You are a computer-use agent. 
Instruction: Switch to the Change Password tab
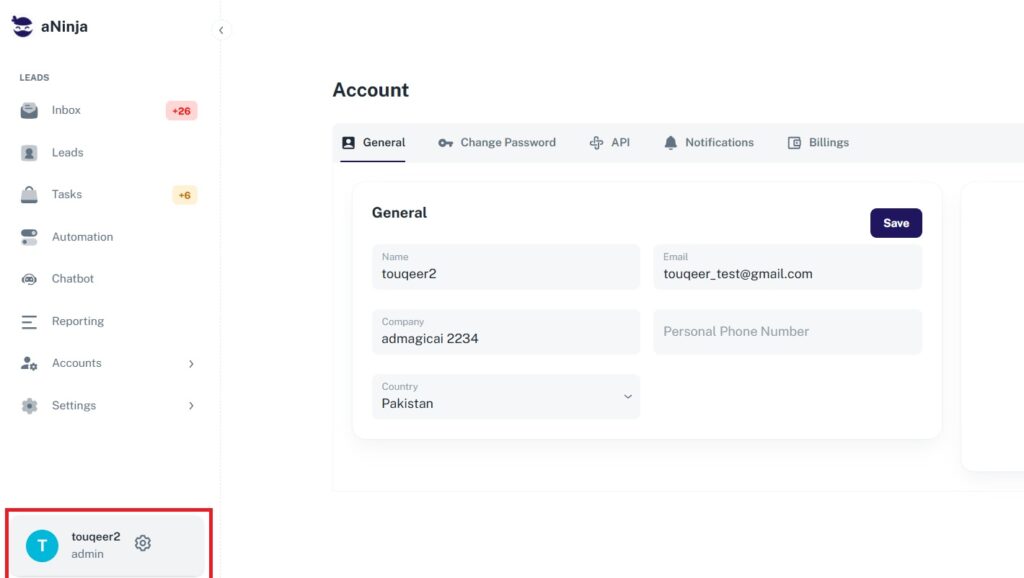point(497,143)
